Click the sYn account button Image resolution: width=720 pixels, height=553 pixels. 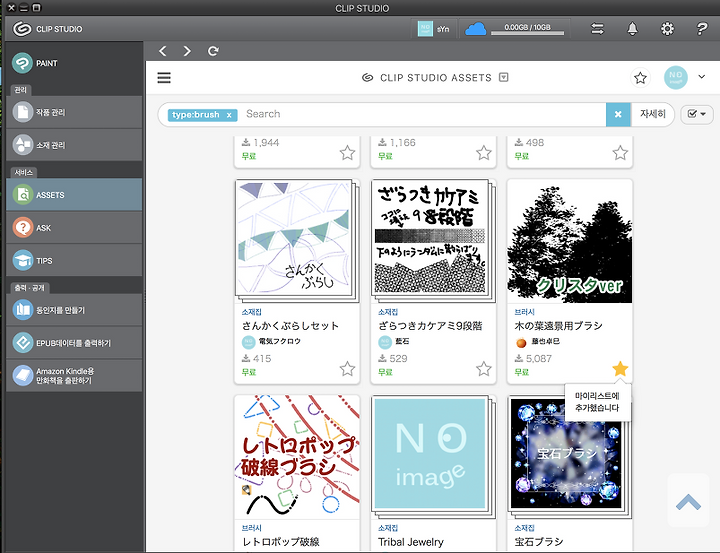click(x=434, y=29)
